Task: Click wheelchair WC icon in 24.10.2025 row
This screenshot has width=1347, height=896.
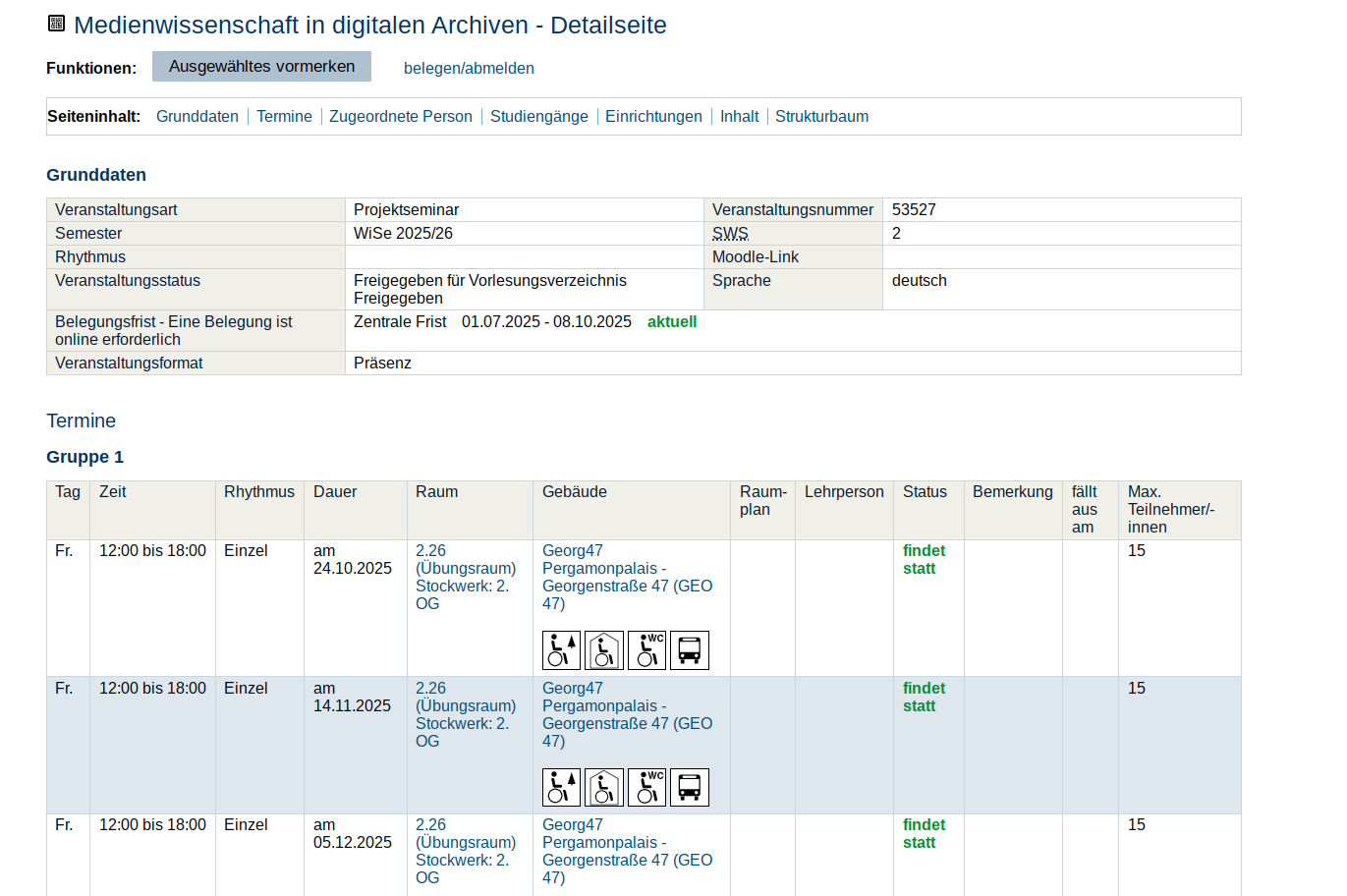Action: (x=646, y=650)
